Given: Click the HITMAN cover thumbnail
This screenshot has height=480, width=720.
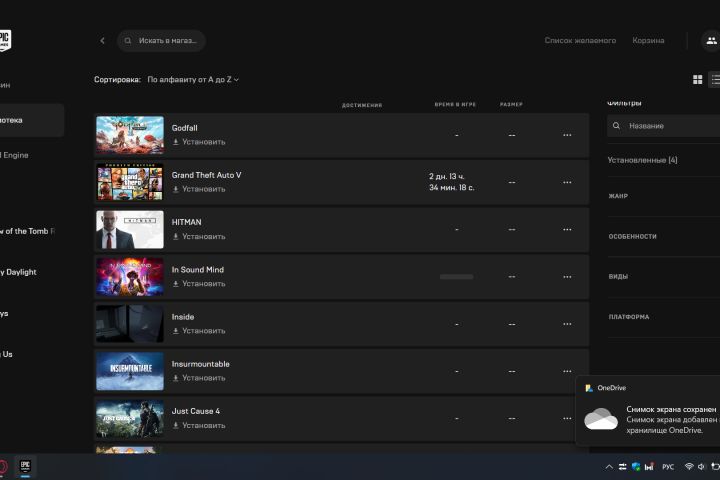Looking at the screenshot, I should click(130, 230).
